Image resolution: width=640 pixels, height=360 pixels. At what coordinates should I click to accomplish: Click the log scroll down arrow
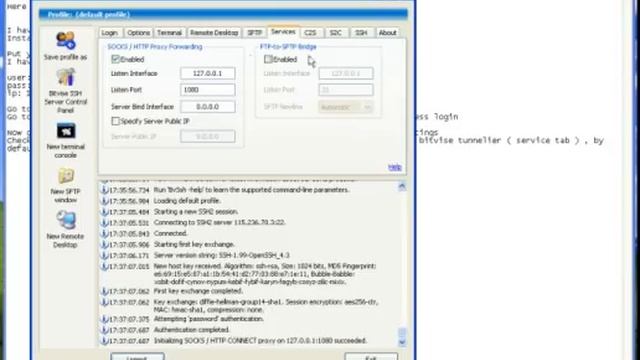tap(402, 342)
